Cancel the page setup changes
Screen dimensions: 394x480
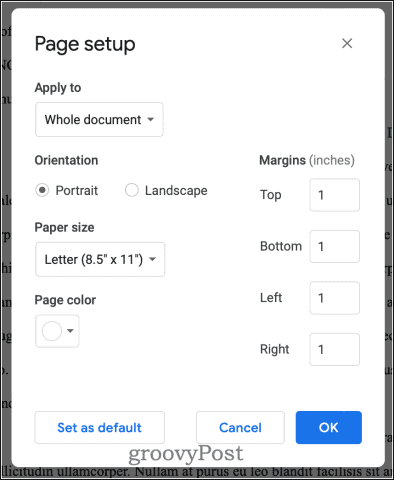240,428
